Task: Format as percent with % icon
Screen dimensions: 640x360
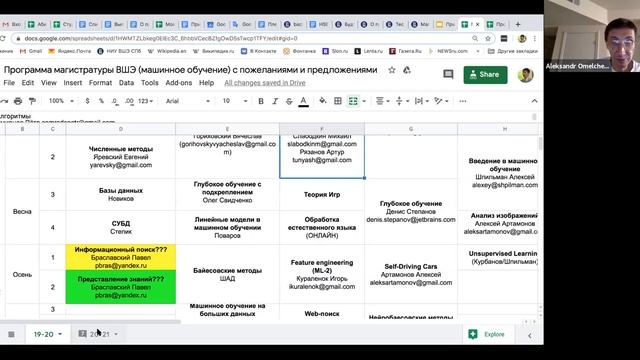Action: [101, 101]
